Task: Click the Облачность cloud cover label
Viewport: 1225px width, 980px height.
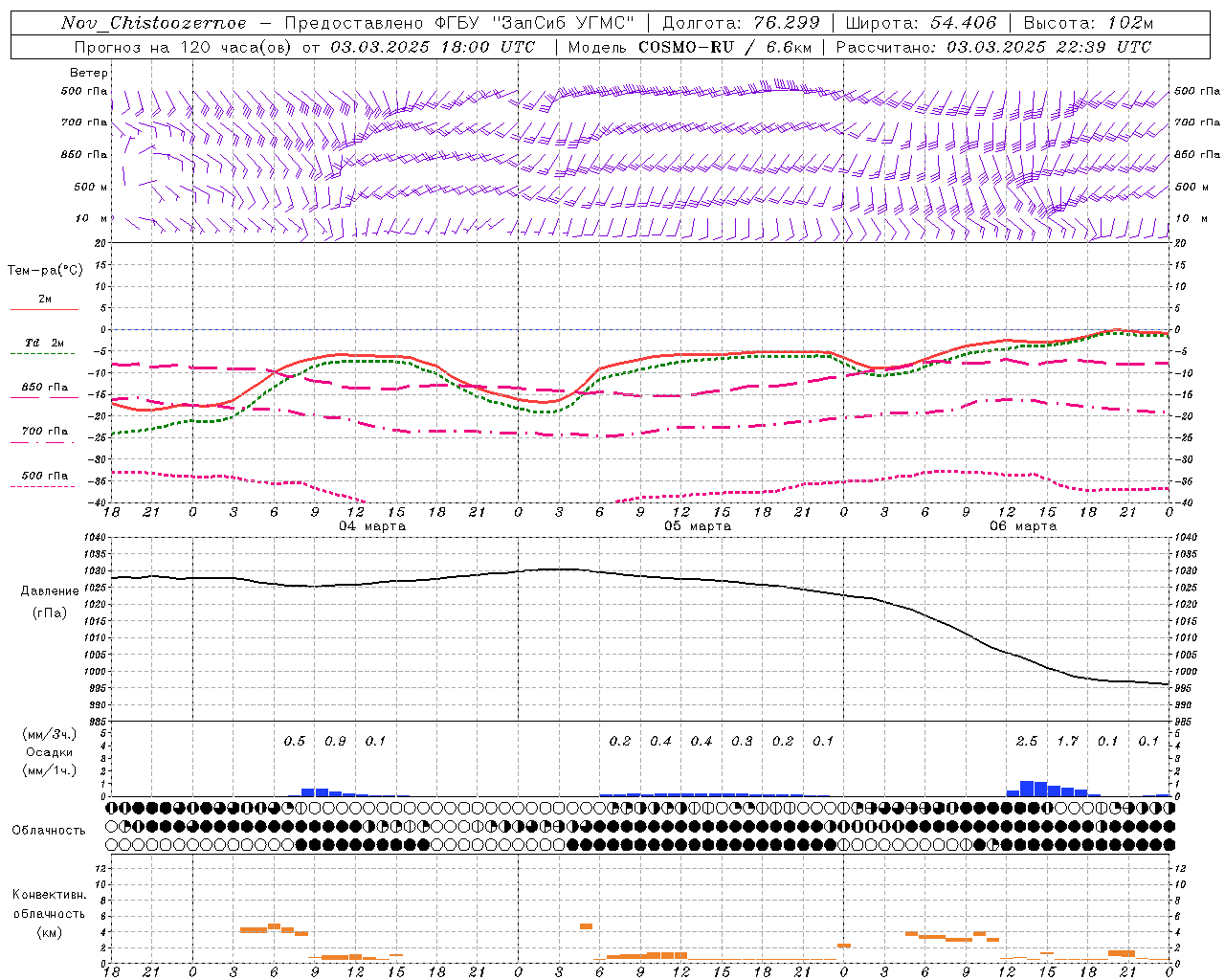Action: click(49, 831)
